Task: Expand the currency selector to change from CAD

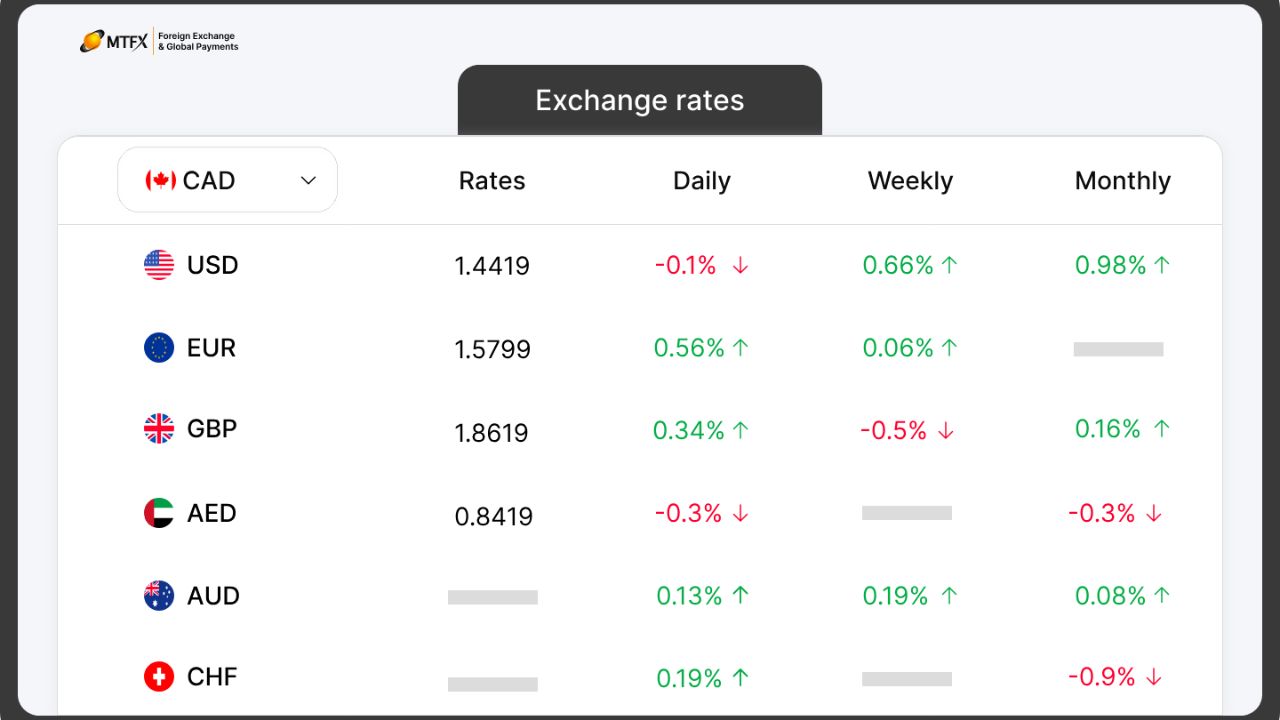Action: coord(227,180)
